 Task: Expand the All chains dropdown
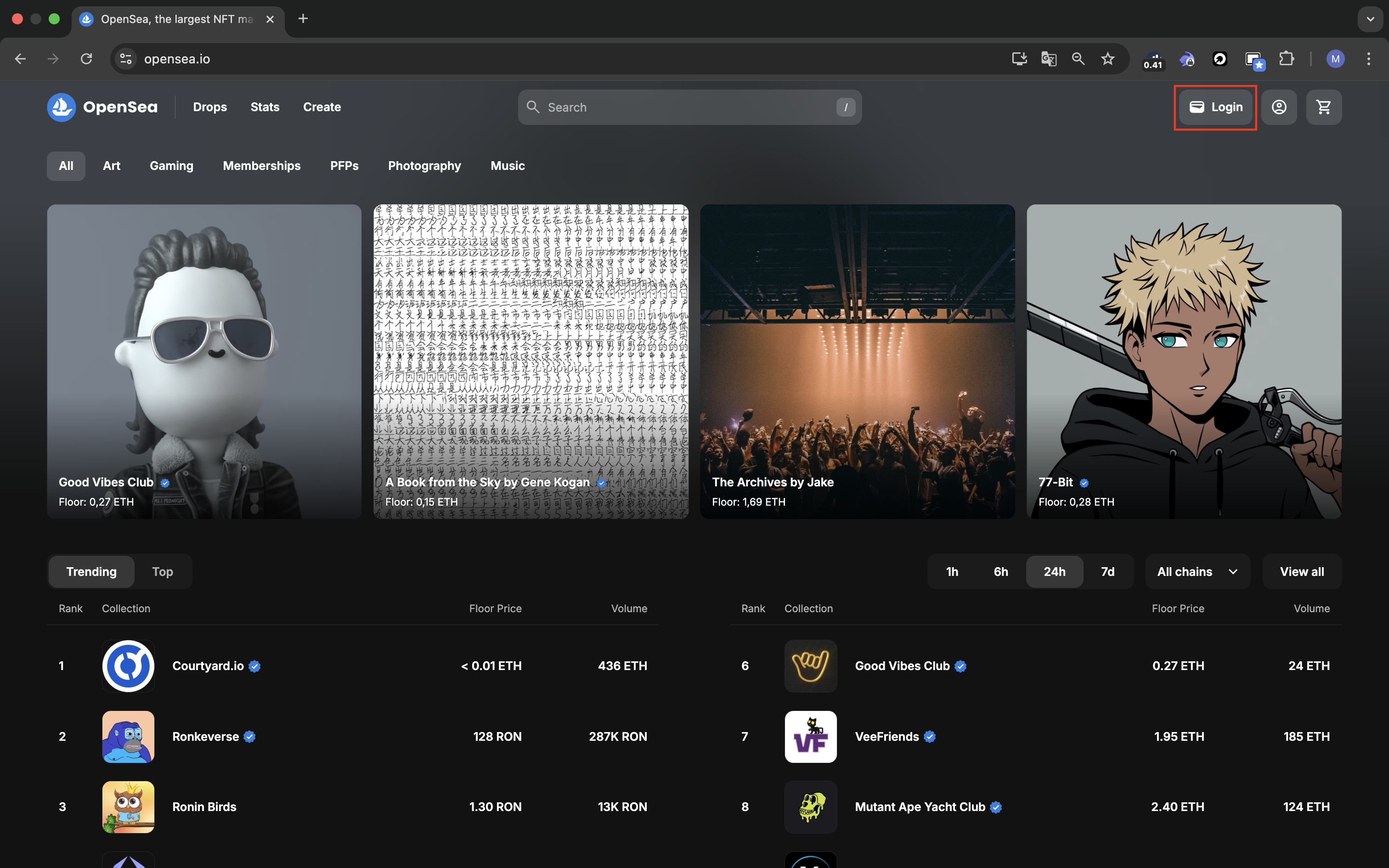click(x=1198, y=572)
